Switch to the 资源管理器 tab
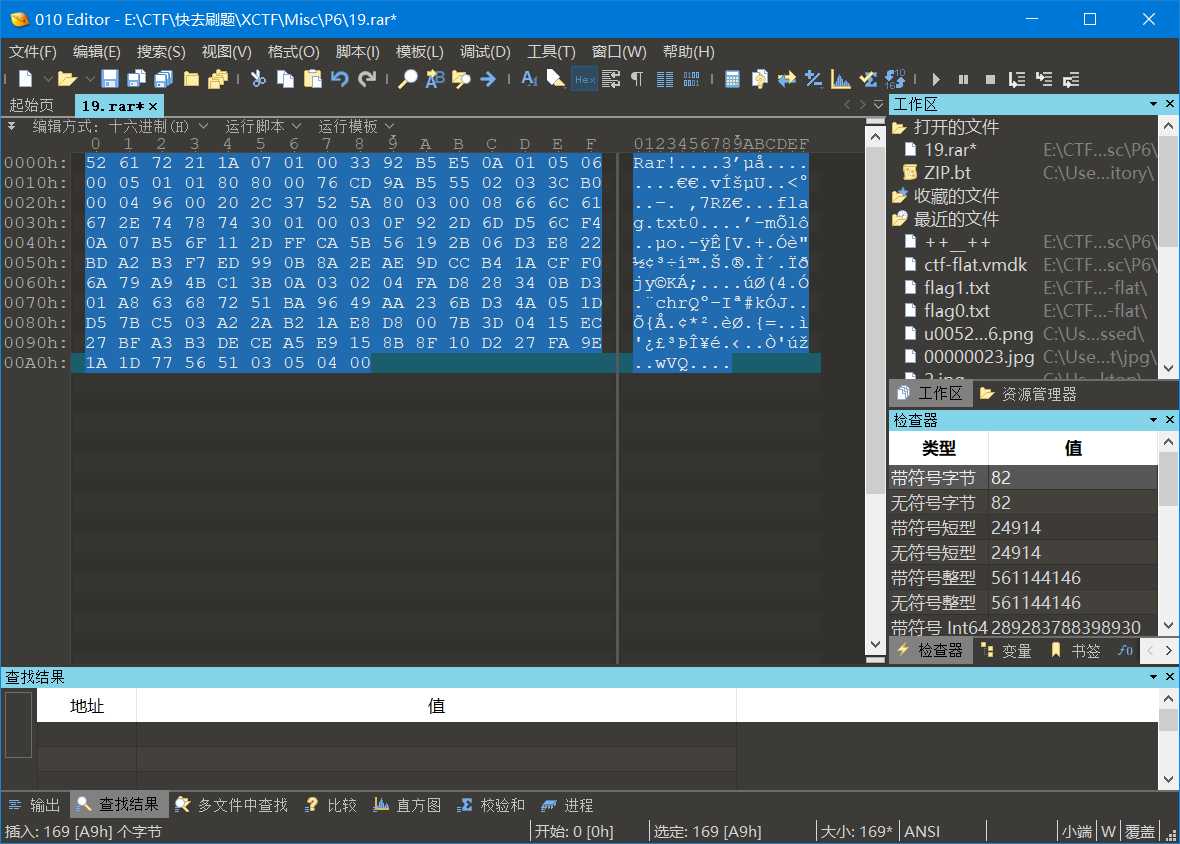Viewport: 1180px width, 844px height. coord(1028,394)
